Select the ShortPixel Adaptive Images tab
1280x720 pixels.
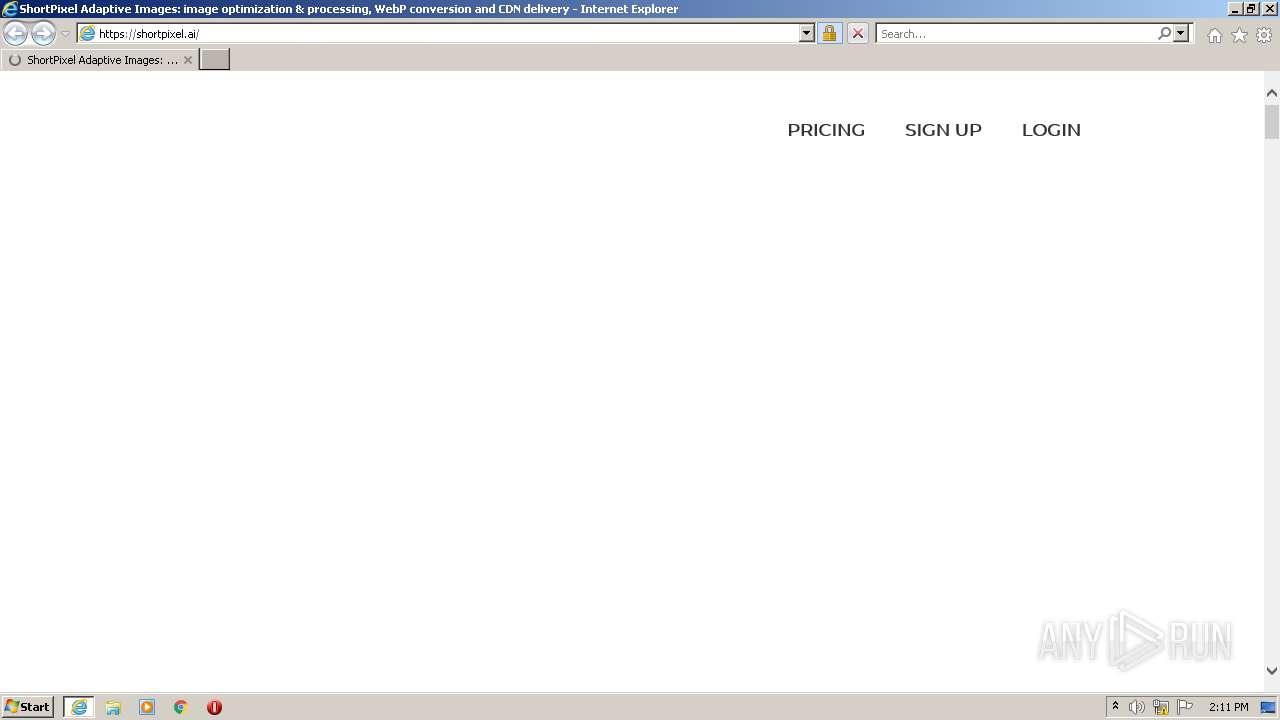(99, 60)
